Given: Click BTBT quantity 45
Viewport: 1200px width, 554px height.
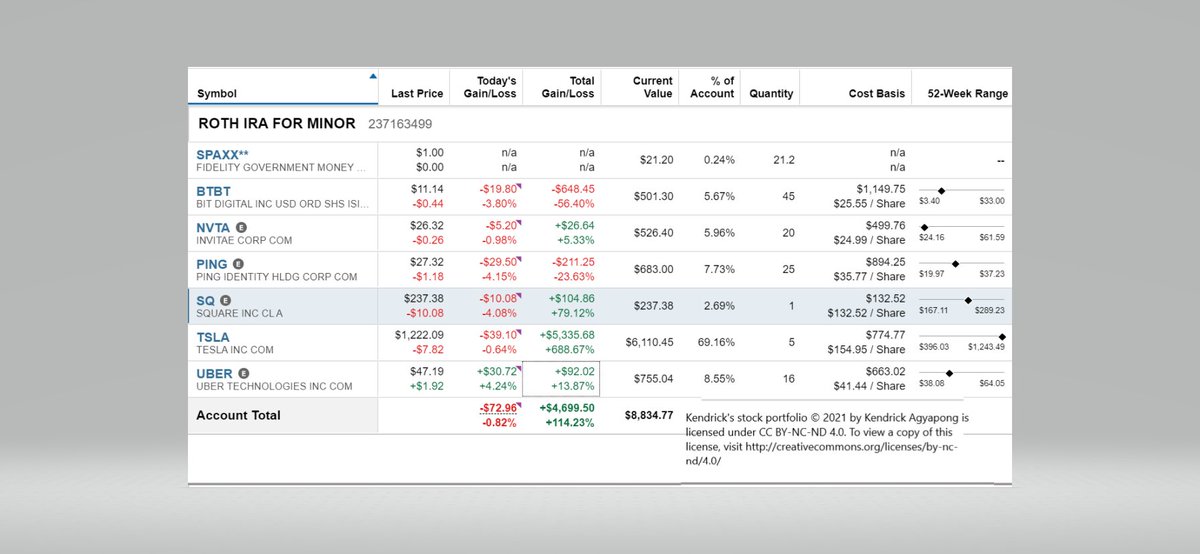Looking at the screenshot, I should [x=788, y=196].
